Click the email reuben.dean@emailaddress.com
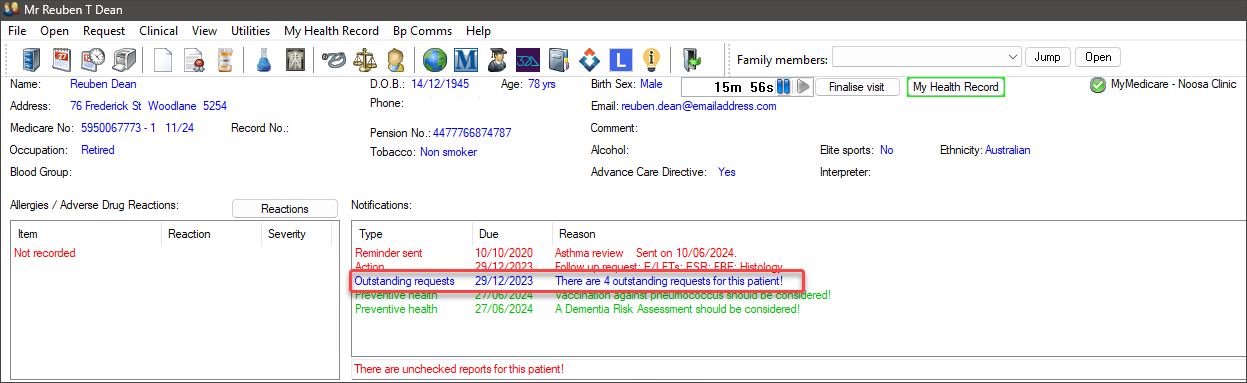The image size is (1247, 383). 698,106
